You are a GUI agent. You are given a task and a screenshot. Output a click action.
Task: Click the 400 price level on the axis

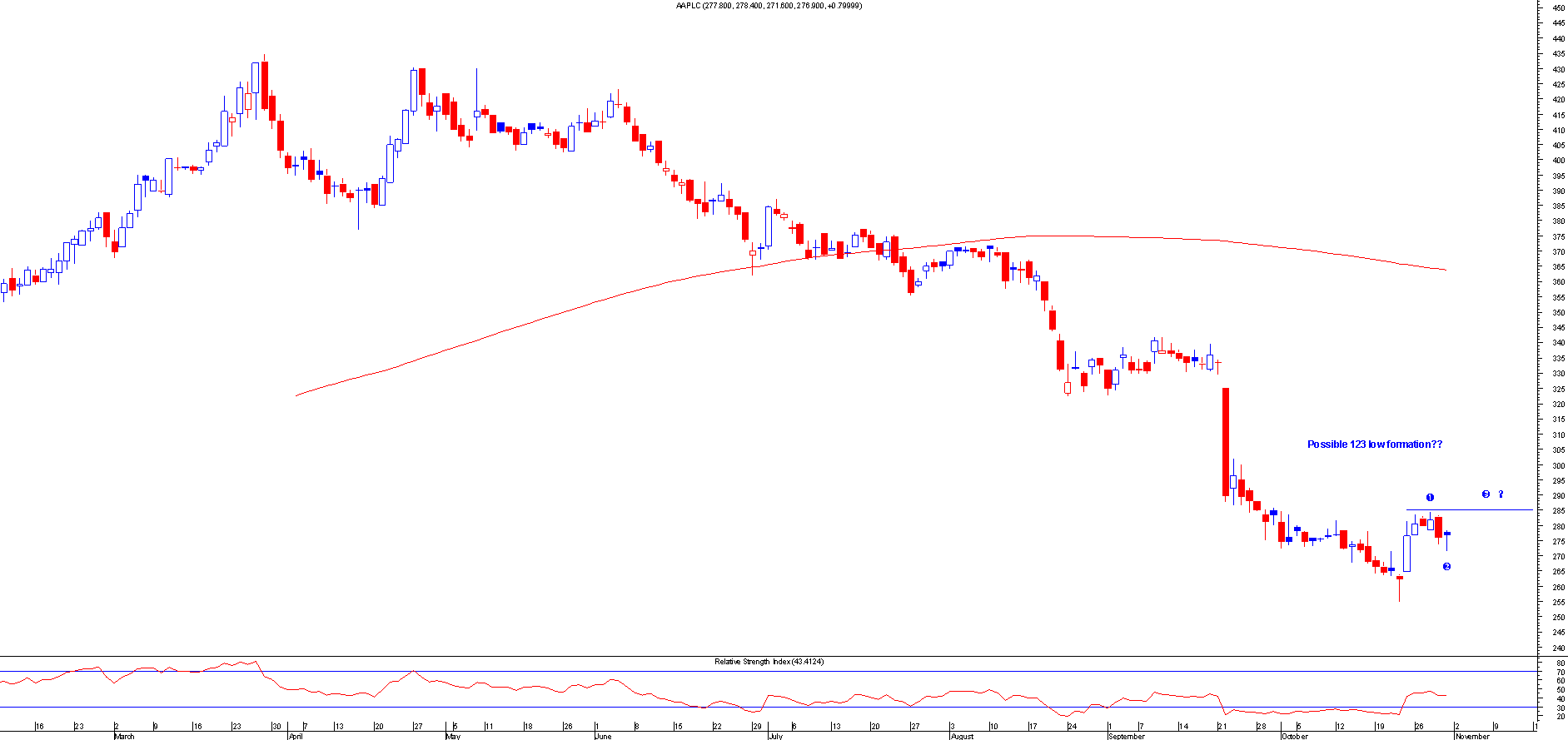(x=1557, y=161)
